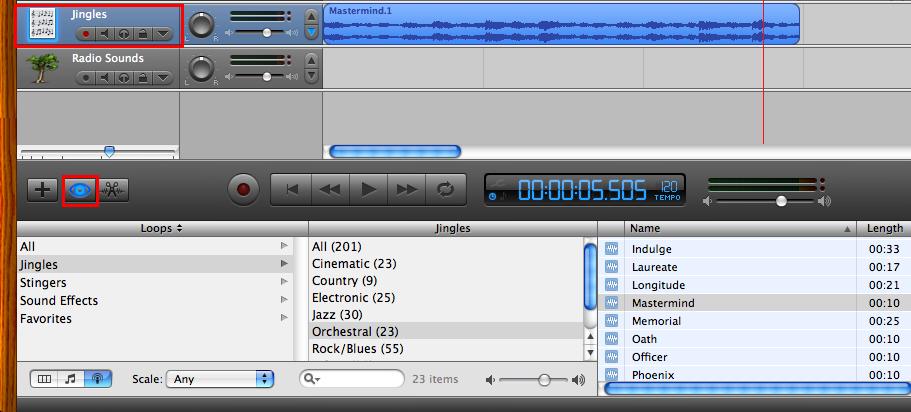911x412 pixels.
Task: Click the horizontal timeline scrollbar
Action: click(x=395, y=152)
